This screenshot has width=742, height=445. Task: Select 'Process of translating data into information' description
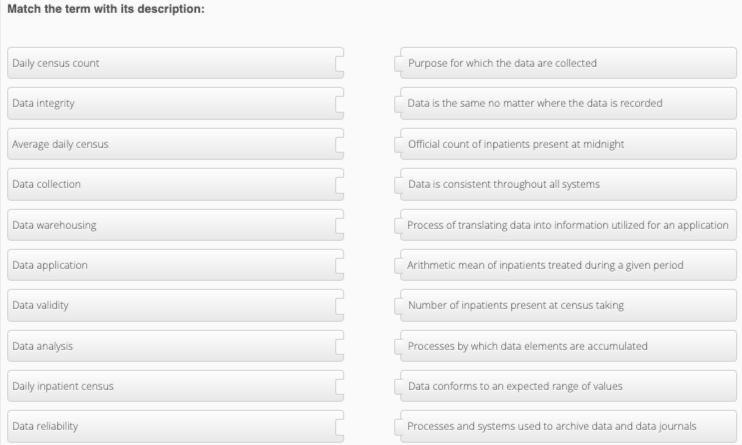click(565, 225)
